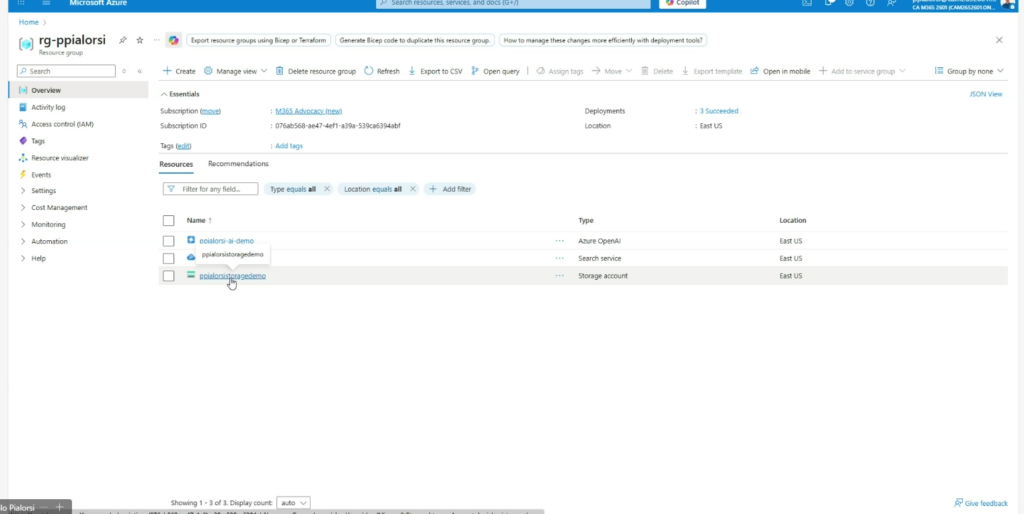Image resolution: width=1024 pixels, height=514 pixels.
Task: Pin the rg-ppialorsi resource group
Action: [x=123, y=40]
